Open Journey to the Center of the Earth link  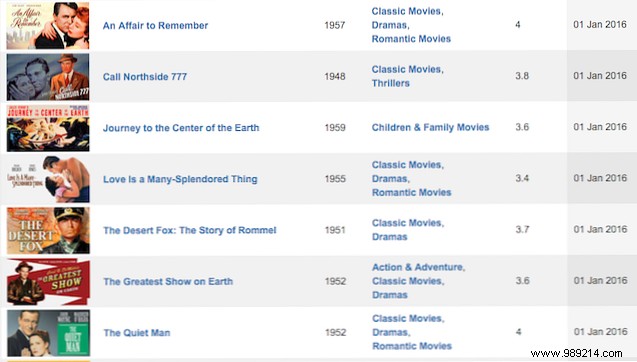(x=181, y=128)
